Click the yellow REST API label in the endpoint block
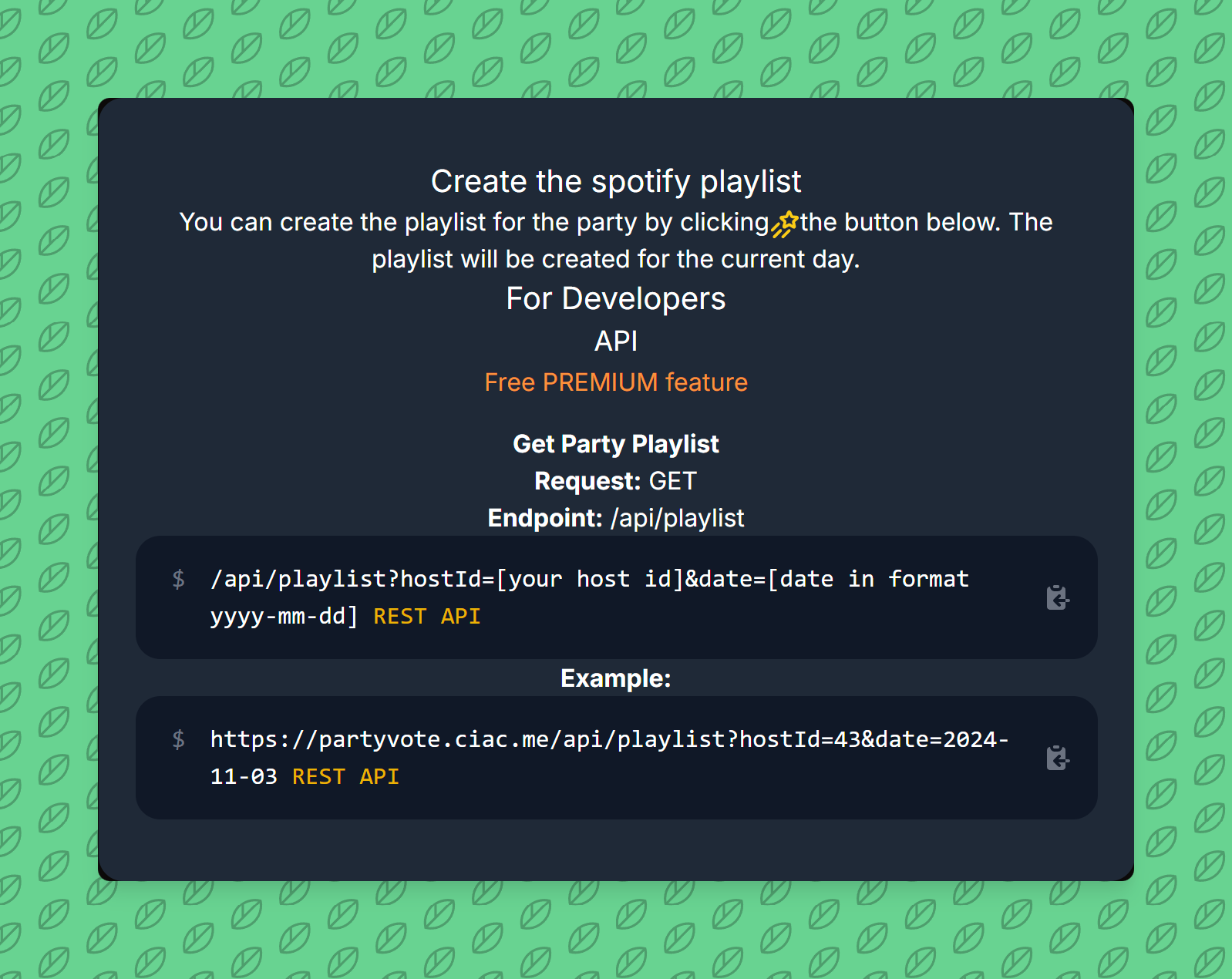The width and height of the screenshot is (1232, 979). pyautogui.click(x=426, y=616)
